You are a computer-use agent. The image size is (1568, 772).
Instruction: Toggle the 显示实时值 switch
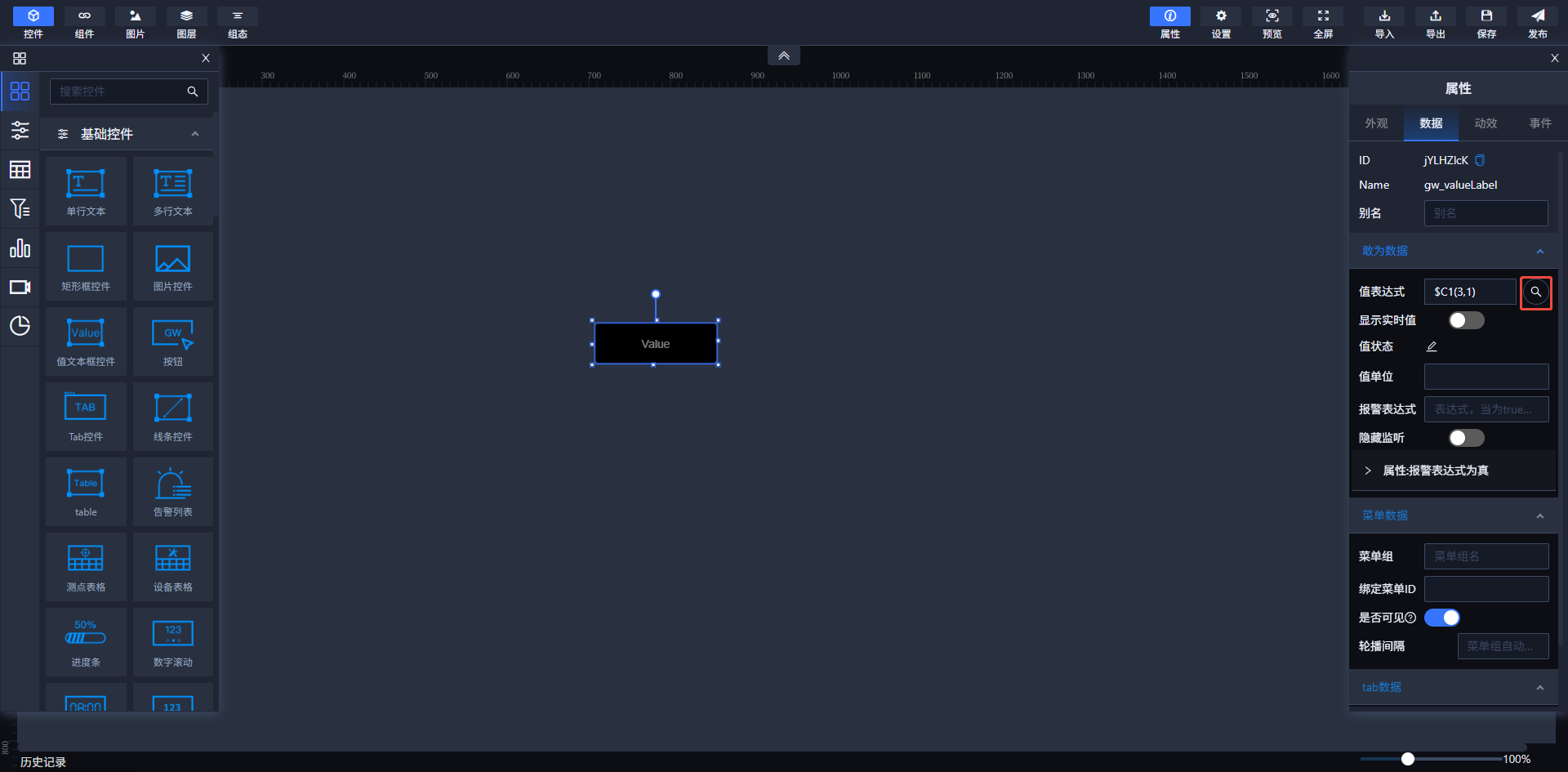tap(1467, 320)
